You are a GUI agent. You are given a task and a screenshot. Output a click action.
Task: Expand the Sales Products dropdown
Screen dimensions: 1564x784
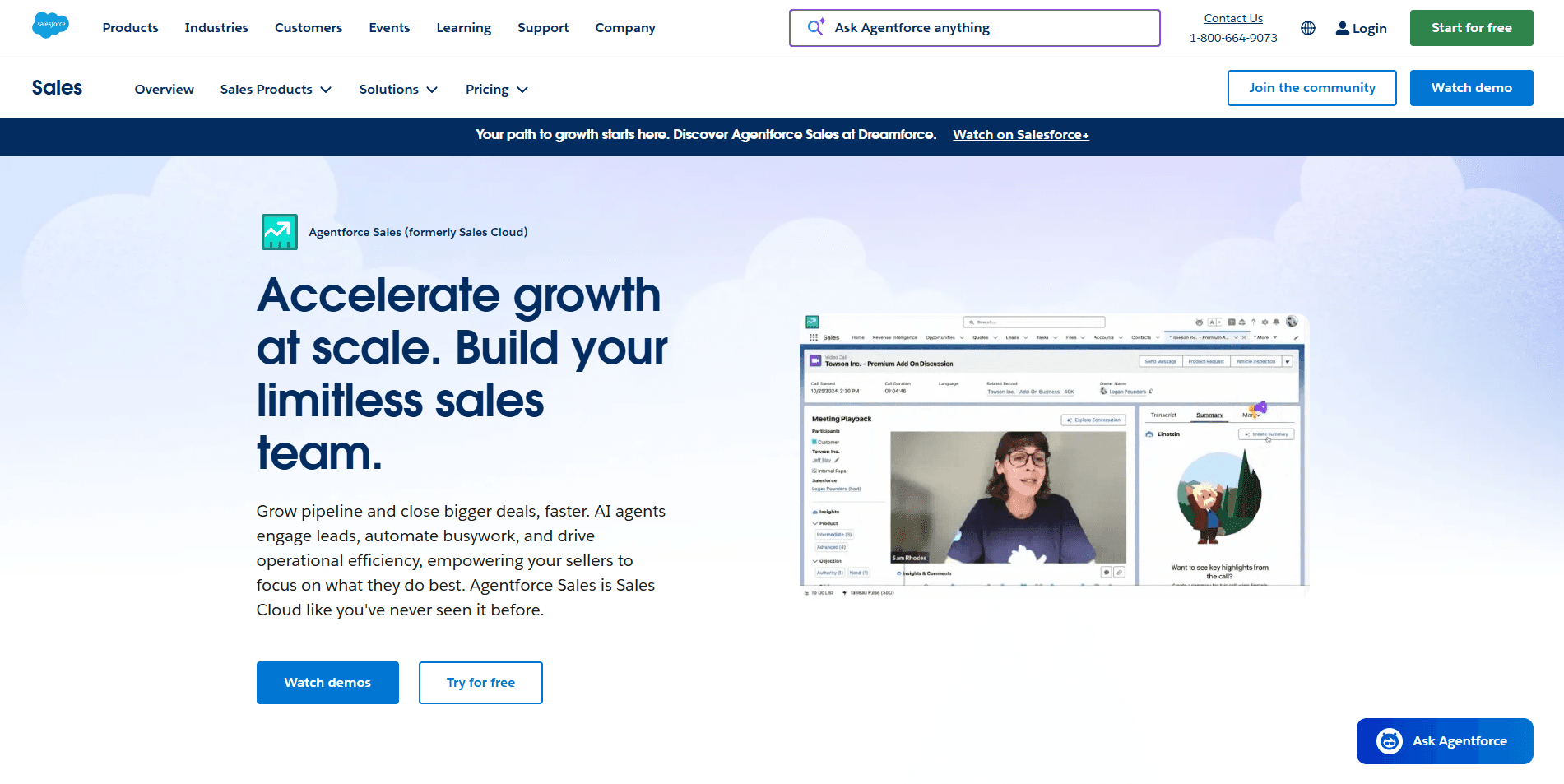pyautogui.click(x=276, y=89)
